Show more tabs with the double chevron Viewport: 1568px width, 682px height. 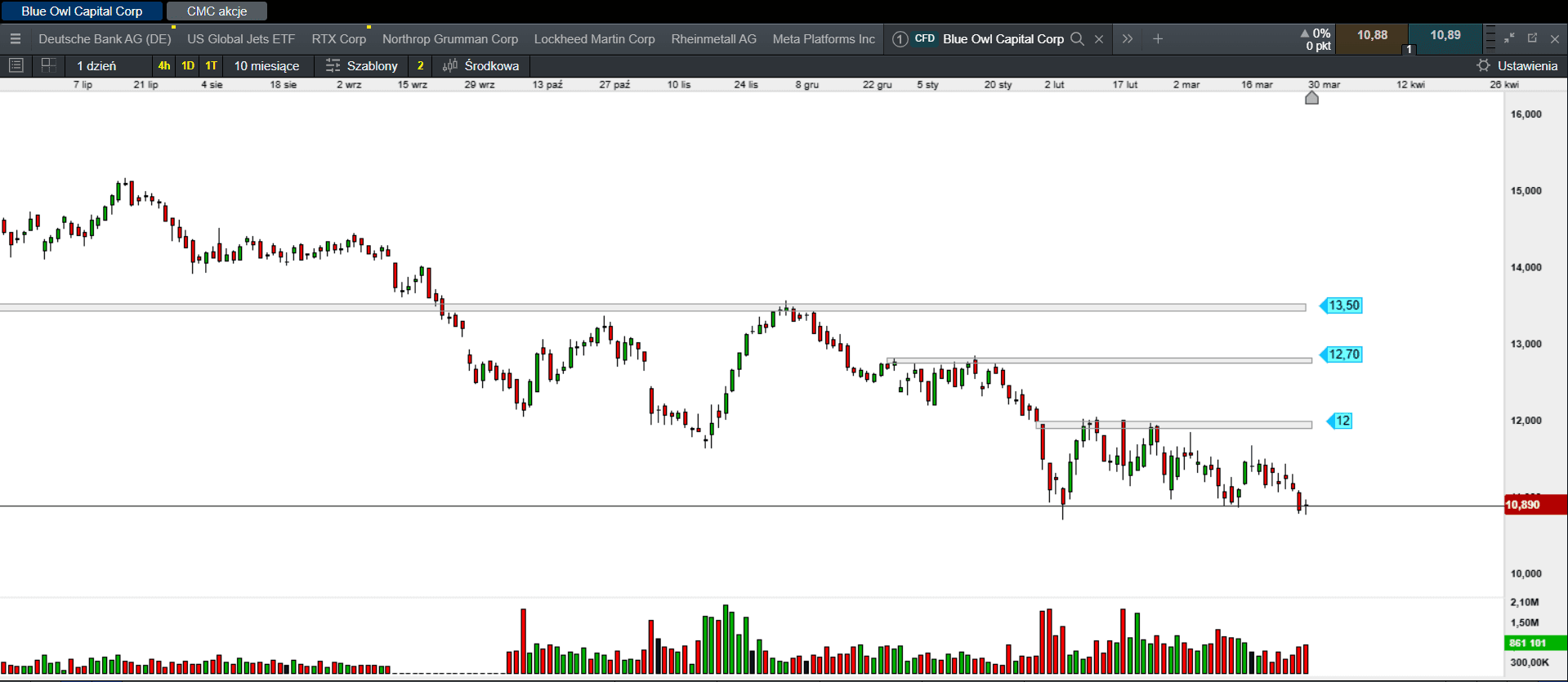click(1128, 39)
